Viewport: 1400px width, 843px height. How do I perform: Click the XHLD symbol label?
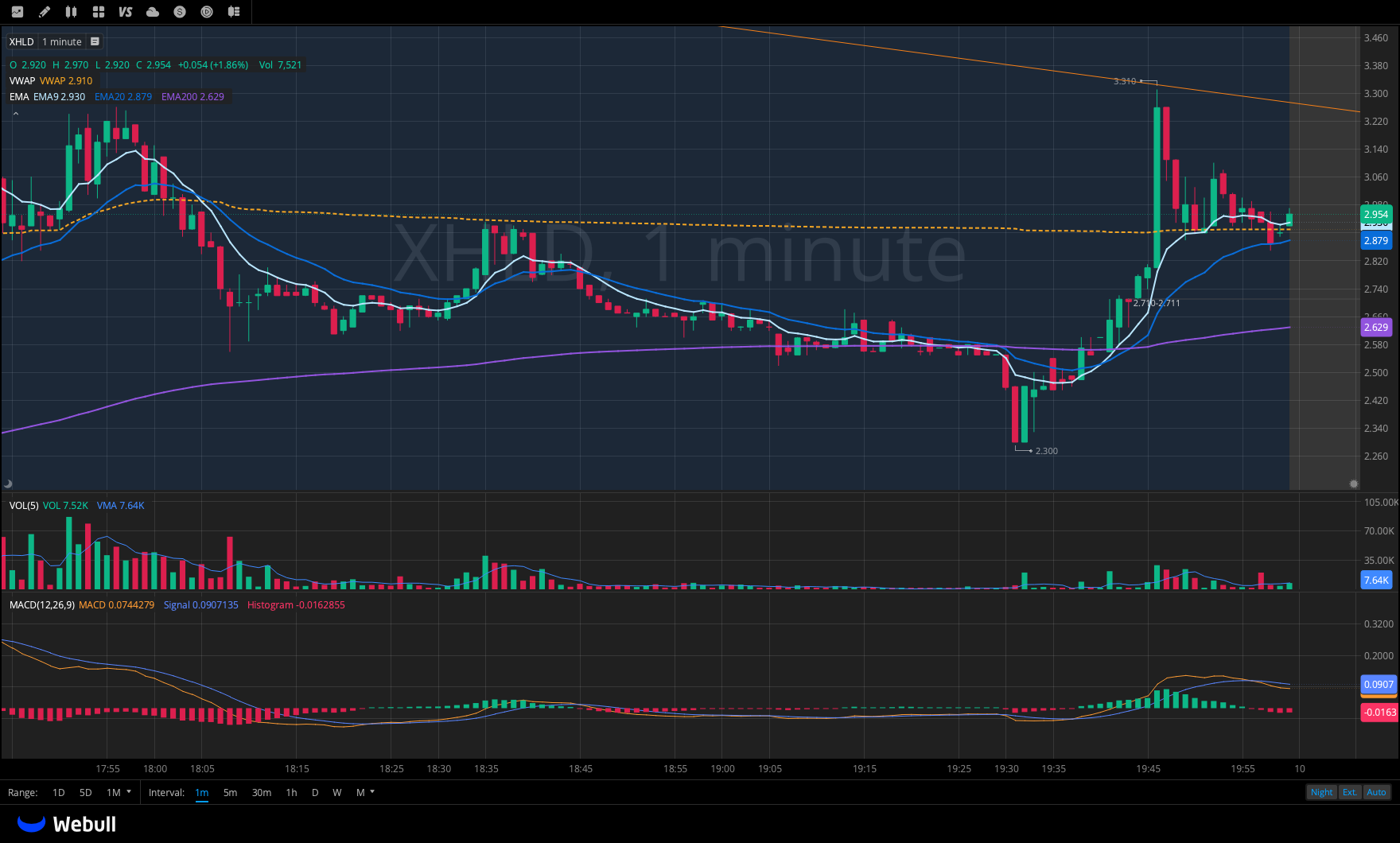21,42
